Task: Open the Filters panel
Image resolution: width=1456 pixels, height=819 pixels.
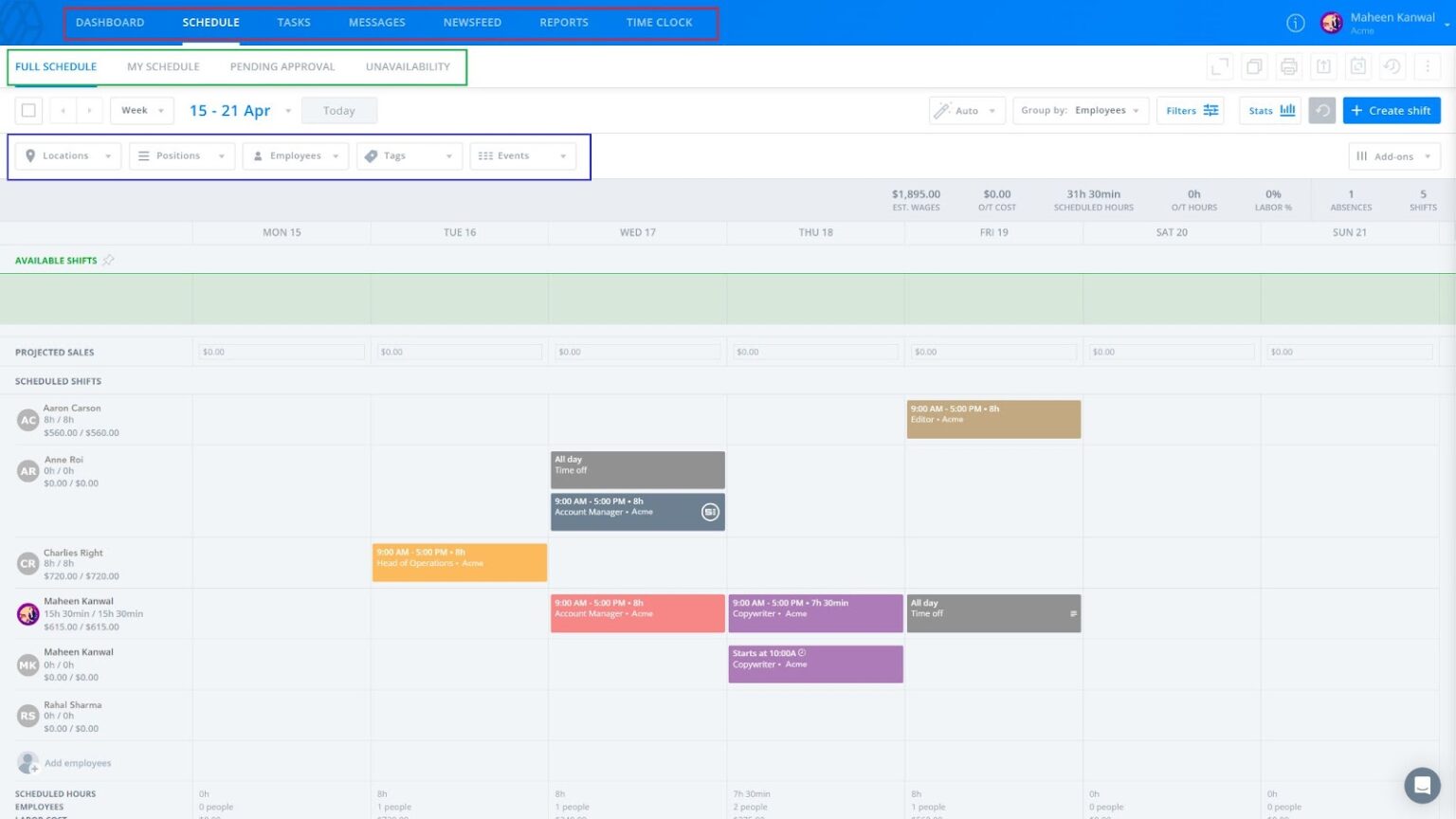Action: (x=1190, y=110)
